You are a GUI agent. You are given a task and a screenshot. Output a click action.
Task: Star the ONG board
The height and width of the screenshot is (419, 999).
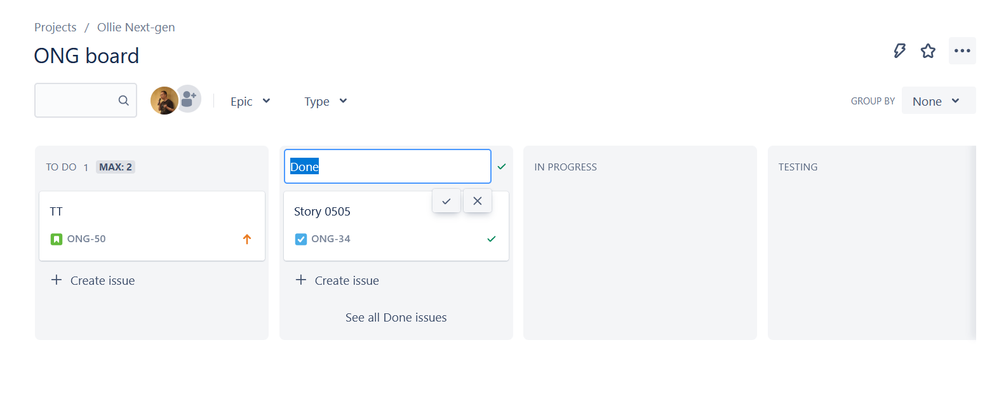tap(928, 51)
